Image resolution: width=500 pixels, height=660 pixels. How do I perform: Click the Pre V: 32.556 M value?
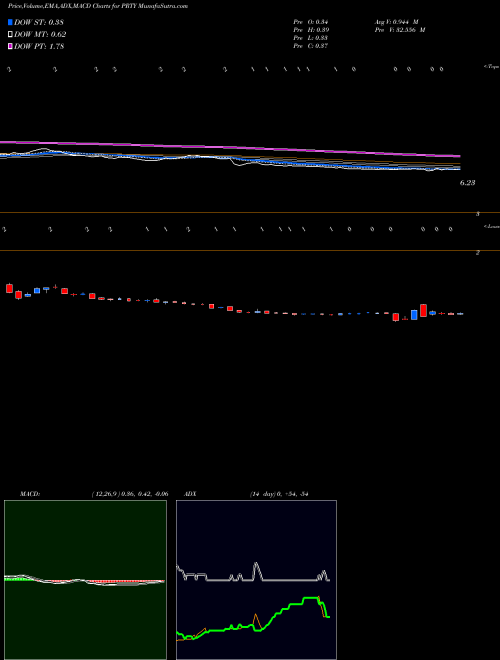coord(400,30)
